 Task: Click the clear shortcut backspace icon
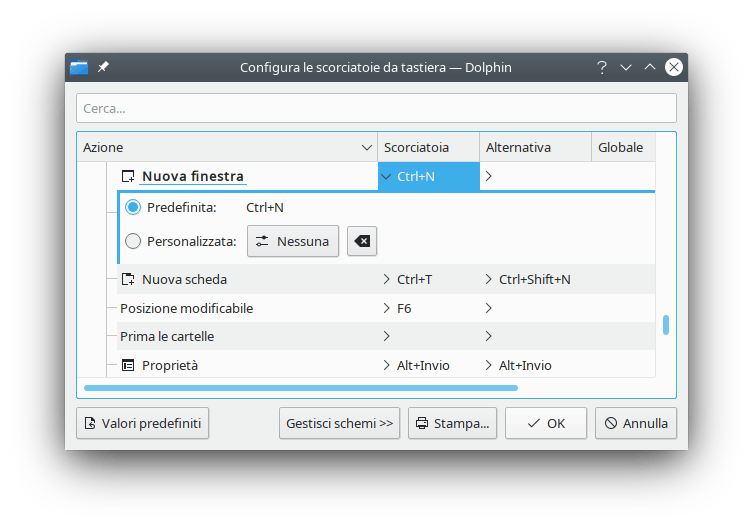coord(362,241)
